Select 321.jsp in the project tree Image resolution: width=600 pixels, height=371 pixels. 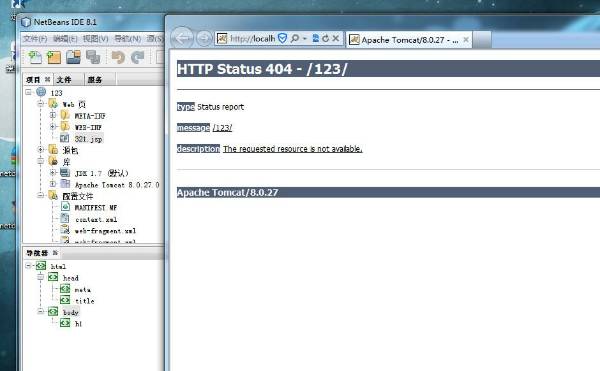[x=88, y=139]
